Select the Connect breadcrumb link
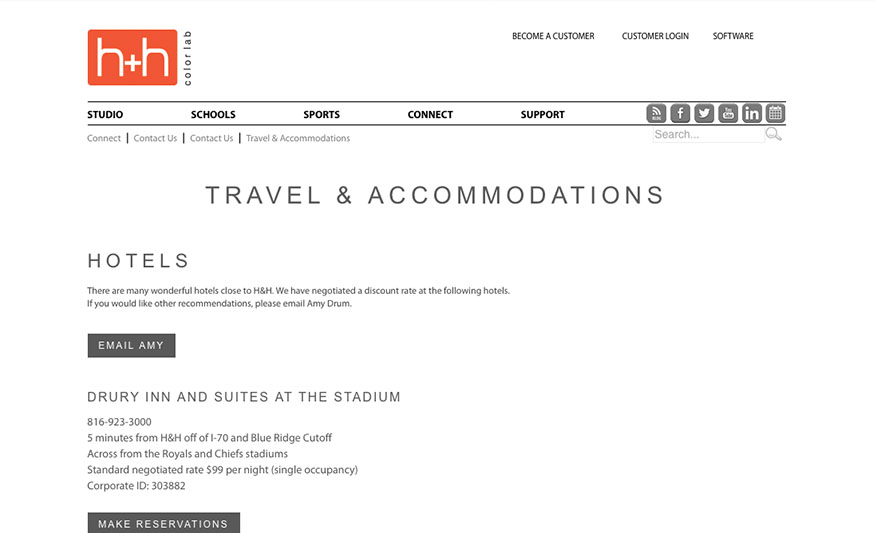 (x=104, y=138)
